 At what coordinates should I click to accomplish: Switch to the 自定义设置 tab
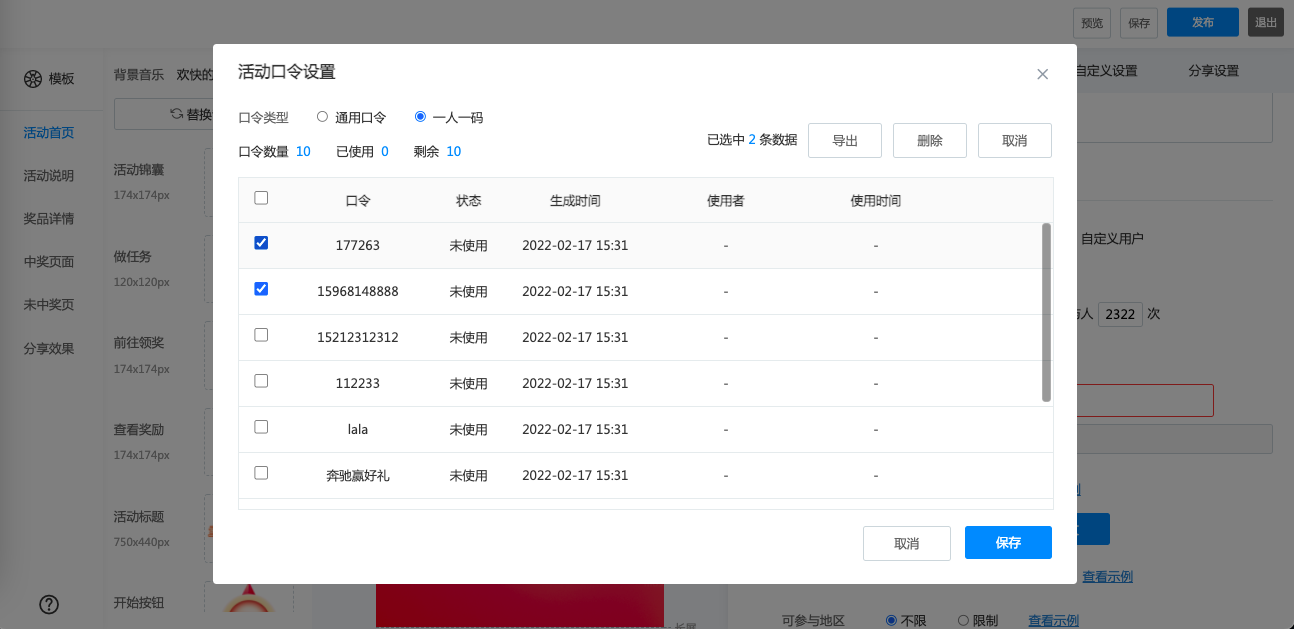[x=1107, y=71]
